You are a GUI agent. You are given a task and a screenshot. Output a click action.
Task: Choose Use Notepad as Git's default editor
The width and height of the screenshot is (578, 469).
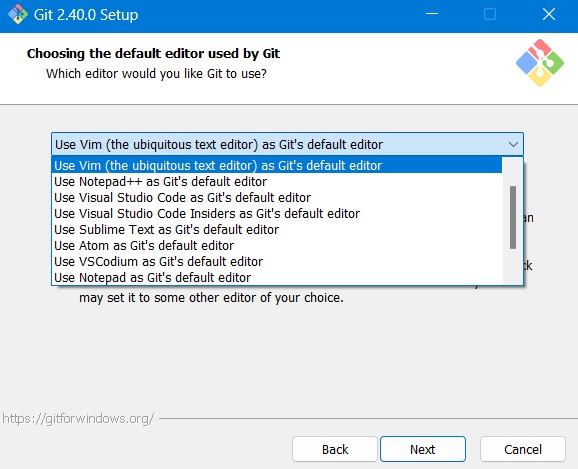(x=277, y=277)
